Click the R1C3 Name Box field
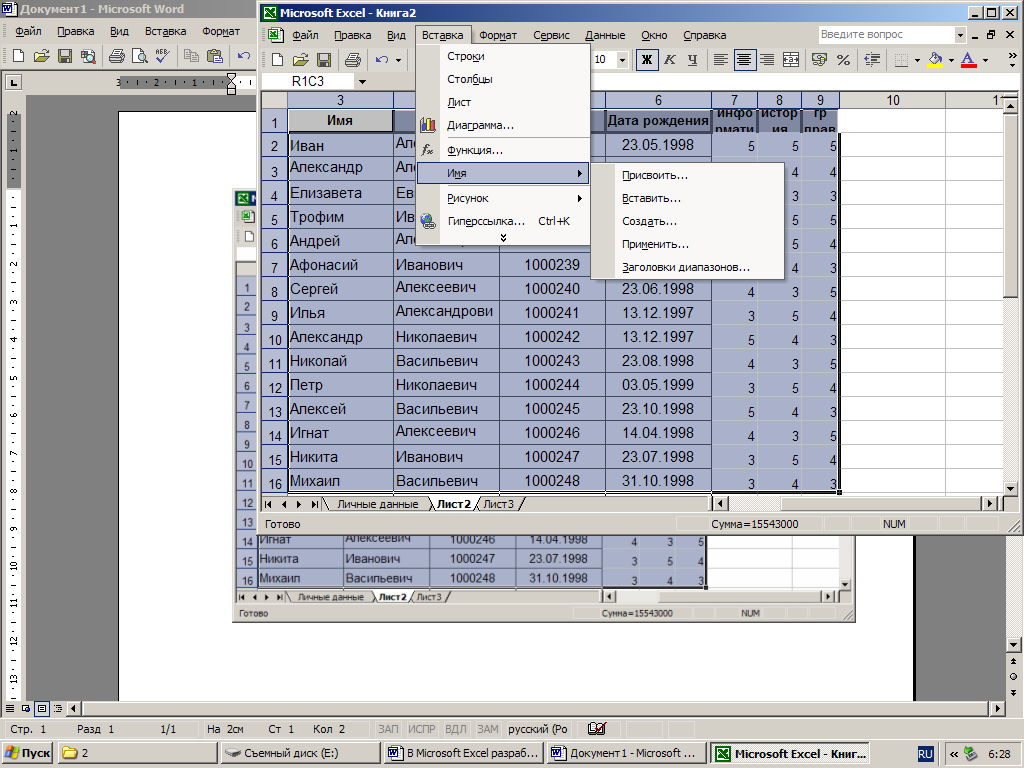 (x=308, y=82)
